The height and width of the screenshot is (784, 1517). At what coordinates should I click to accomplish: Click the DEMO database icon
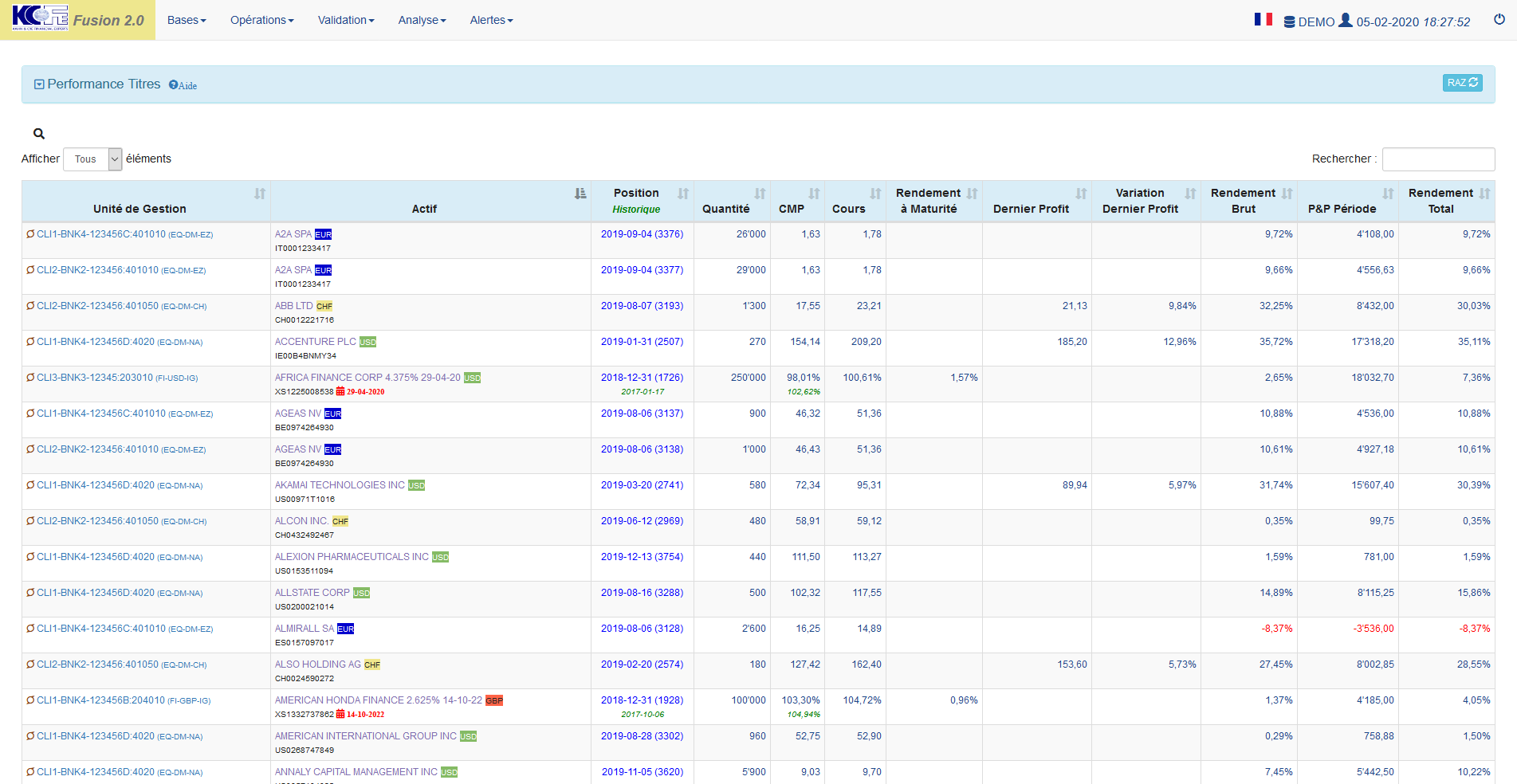pos(1289,22)
